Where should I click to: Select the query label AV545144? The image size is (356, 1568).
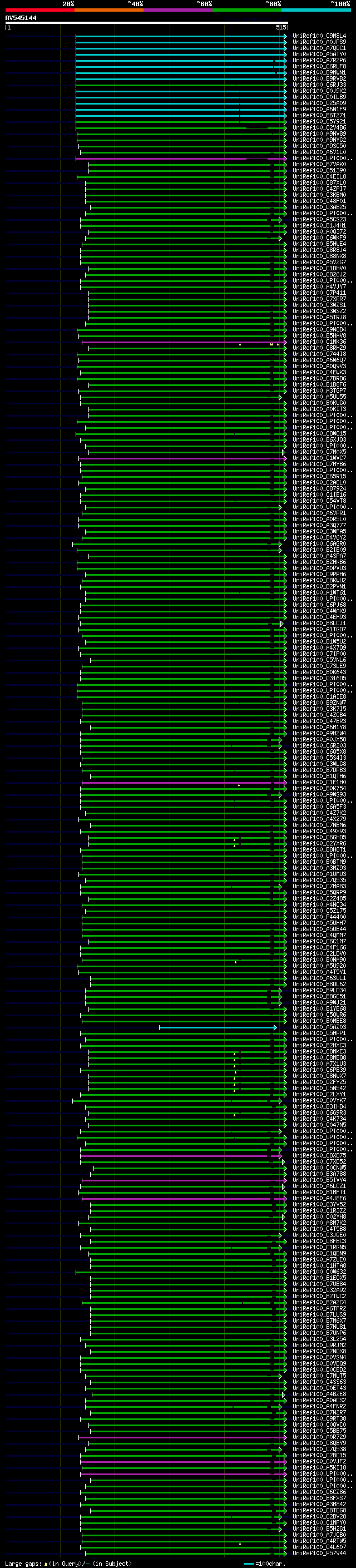click(x=21, y=18)
